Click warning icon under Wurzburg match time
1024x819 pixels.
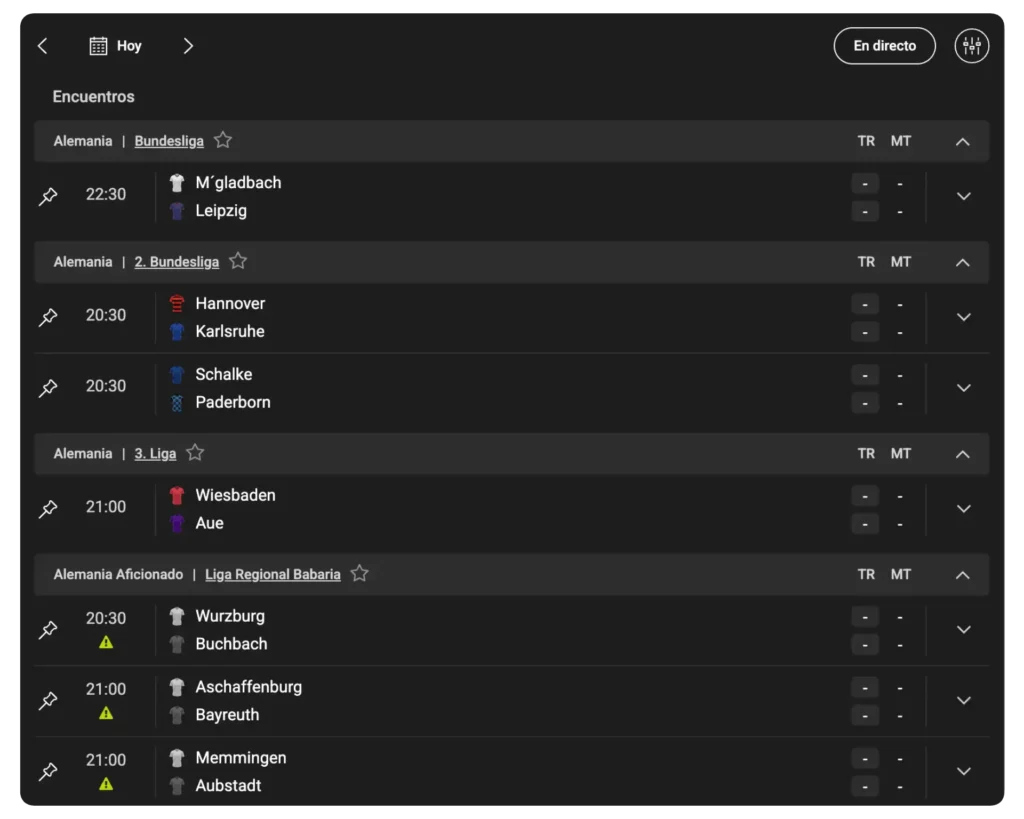106,643
